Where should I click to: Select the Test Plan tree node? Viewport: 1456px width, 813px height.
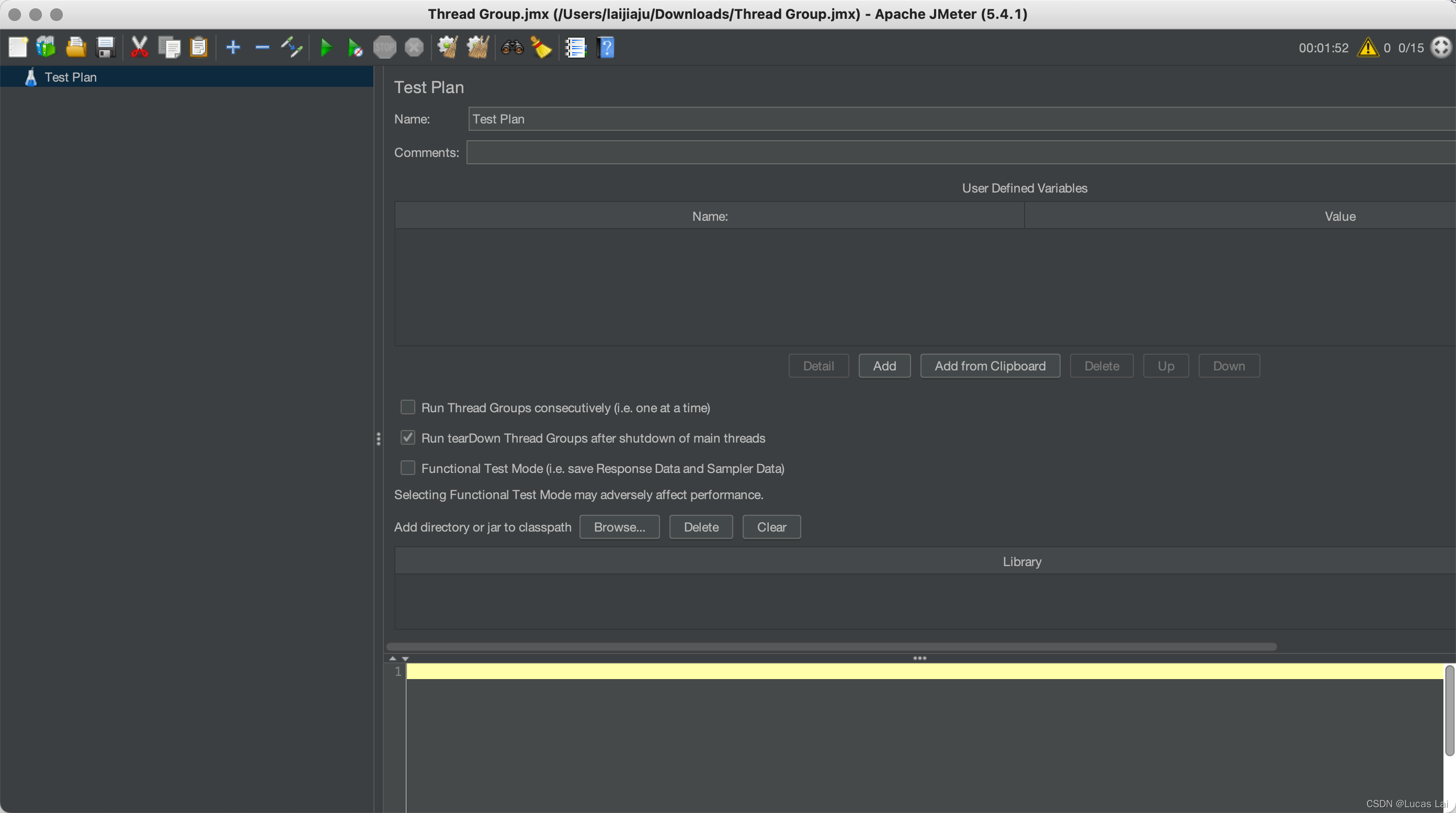point(71,77)
